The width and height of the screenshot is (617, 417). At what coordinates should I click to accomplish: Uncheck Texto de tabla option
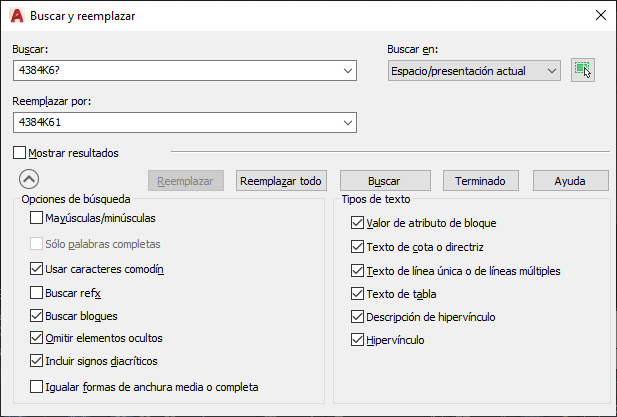coord(358,294)
